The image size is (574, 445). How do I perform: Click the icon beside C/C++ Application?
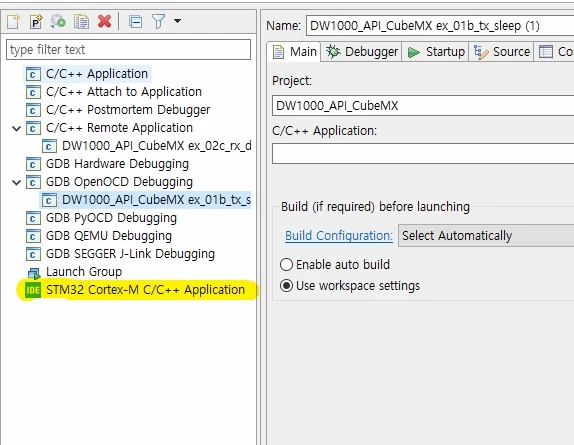click(33, 75)
